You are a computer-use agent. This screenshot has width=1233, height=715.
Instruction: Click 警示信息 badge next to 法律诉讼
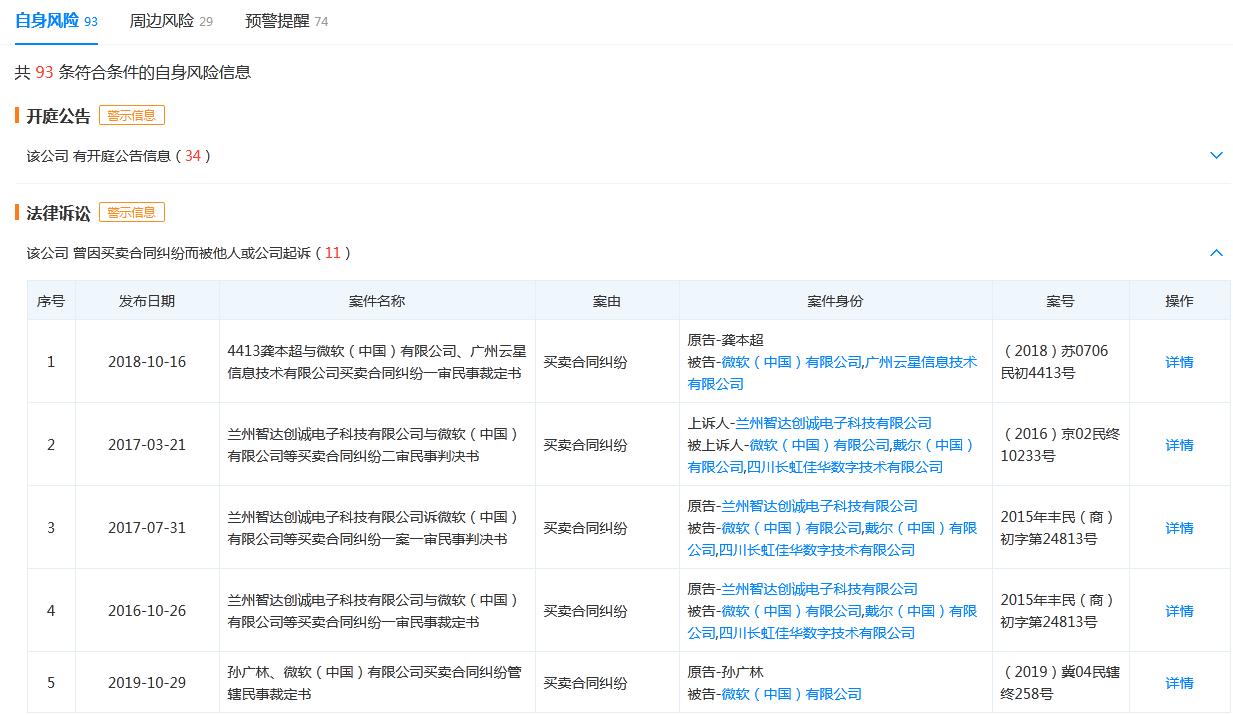131,212
